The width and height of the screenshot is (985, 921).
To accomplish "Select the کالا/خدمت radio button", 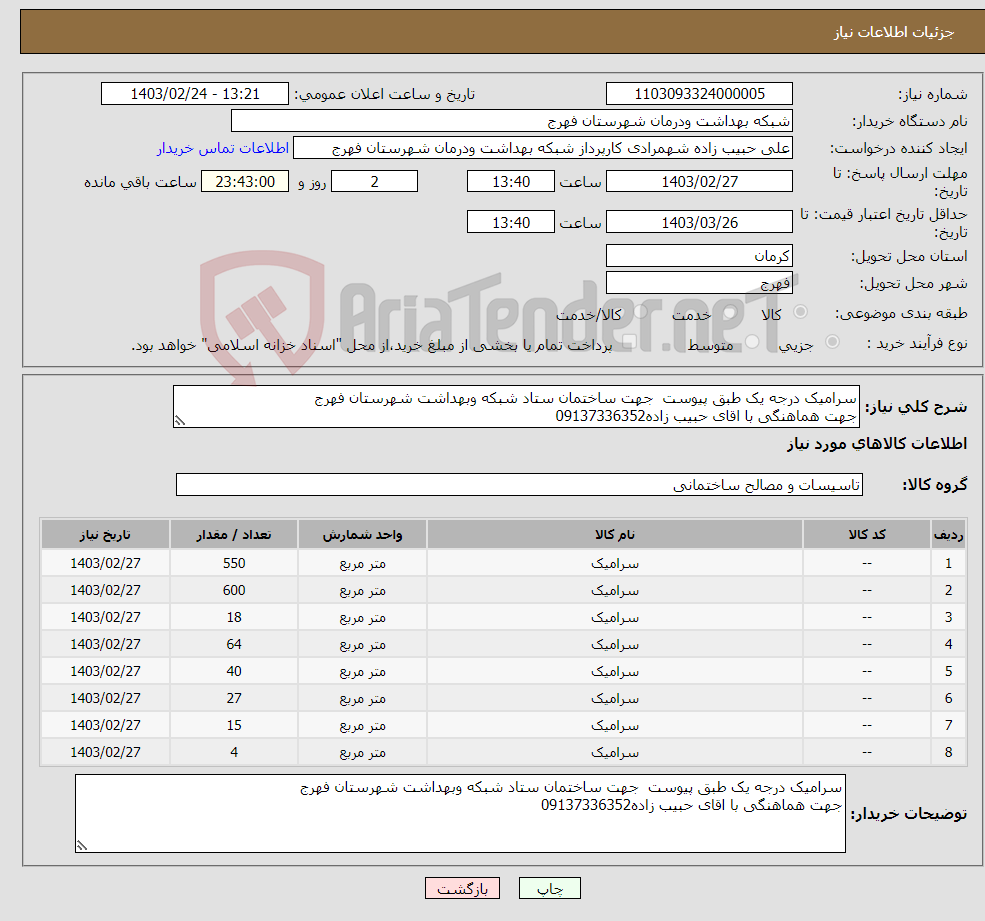I will tap(640, 312).
